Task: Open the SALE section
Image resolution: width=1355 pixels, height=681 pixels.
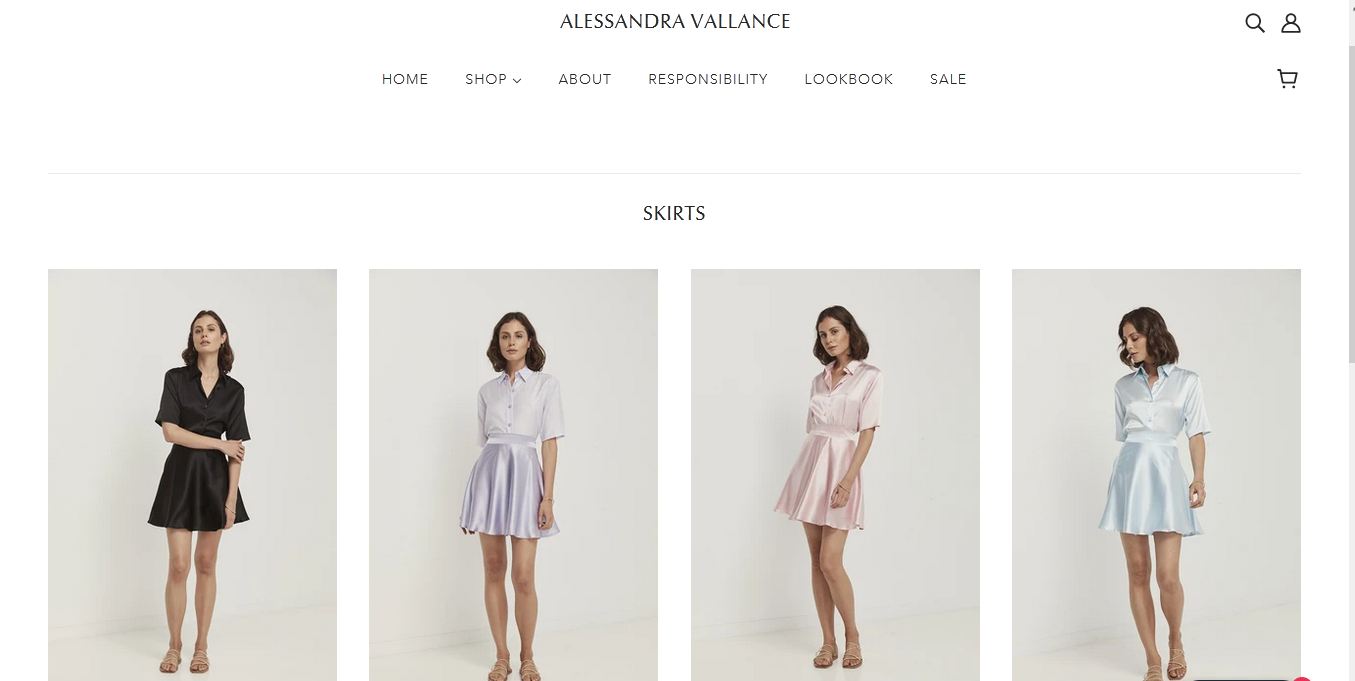Action: coord(948,79)
